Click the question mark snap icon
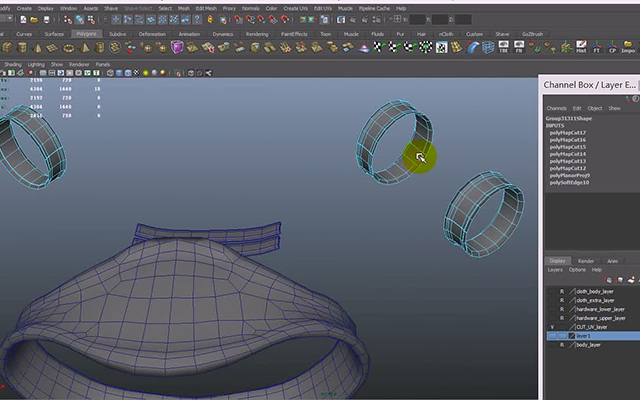640x400 pixels. (x=197, y=19)
